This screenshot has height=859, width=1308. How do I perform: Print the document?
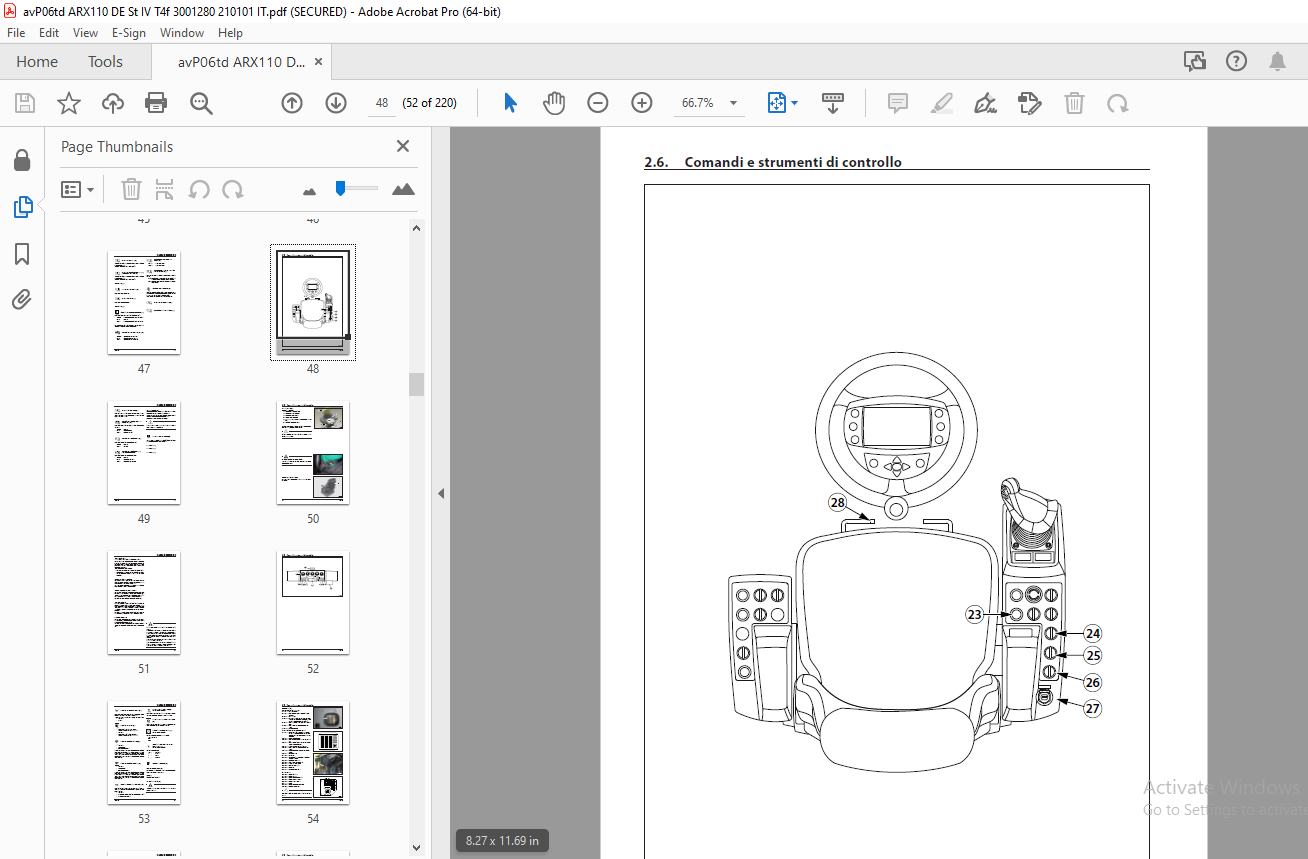[x=156, y=103]
